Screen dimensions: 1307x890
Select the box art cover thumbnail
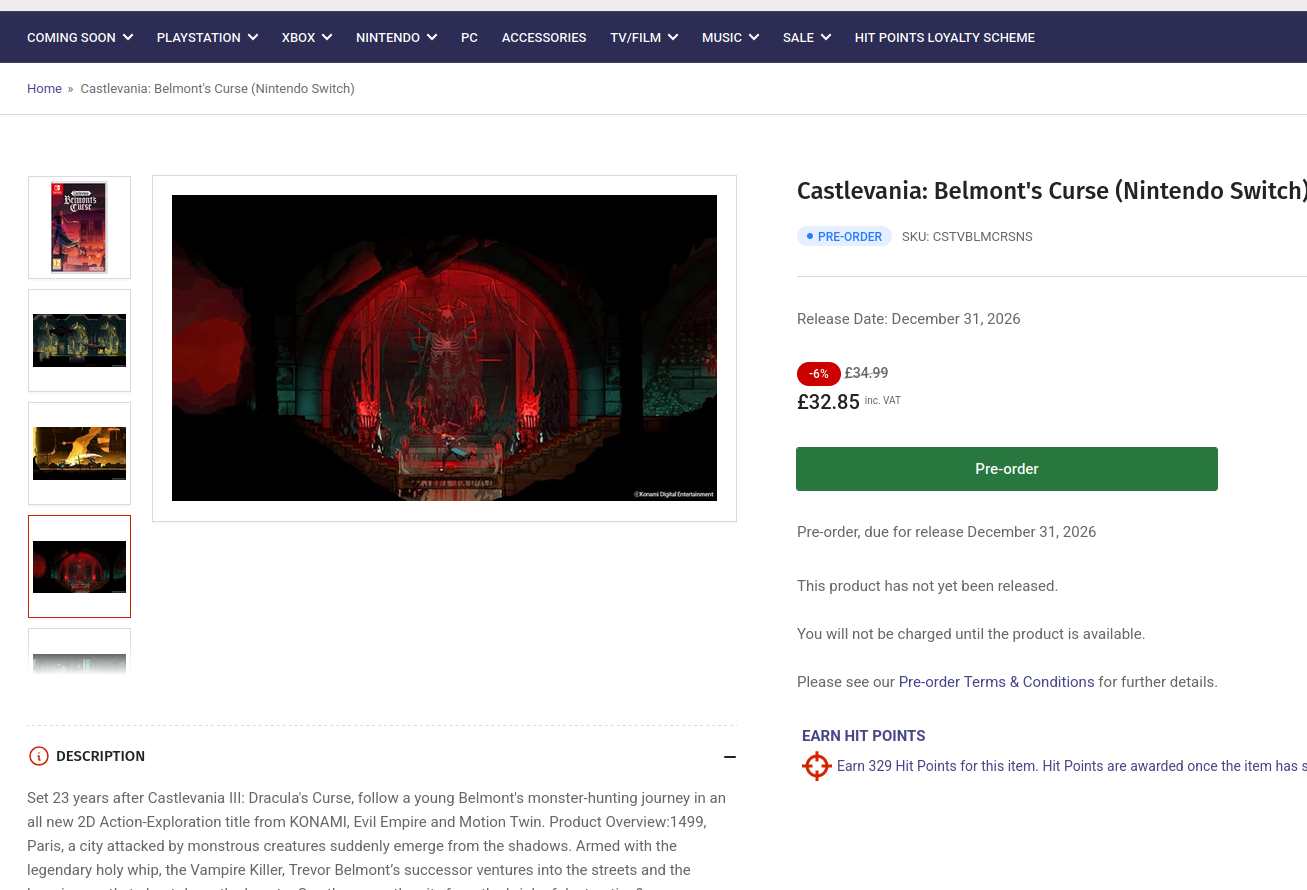tap(79, 227)
